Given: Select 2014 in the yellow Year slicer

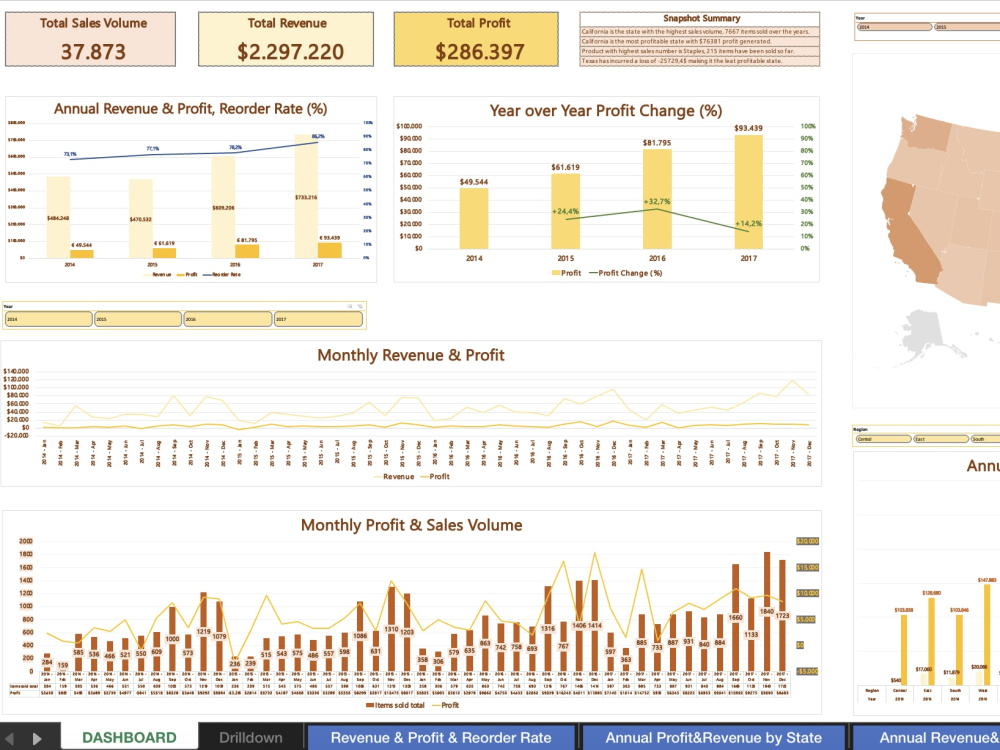Looking at the screenshot, I should click(48, 319).
